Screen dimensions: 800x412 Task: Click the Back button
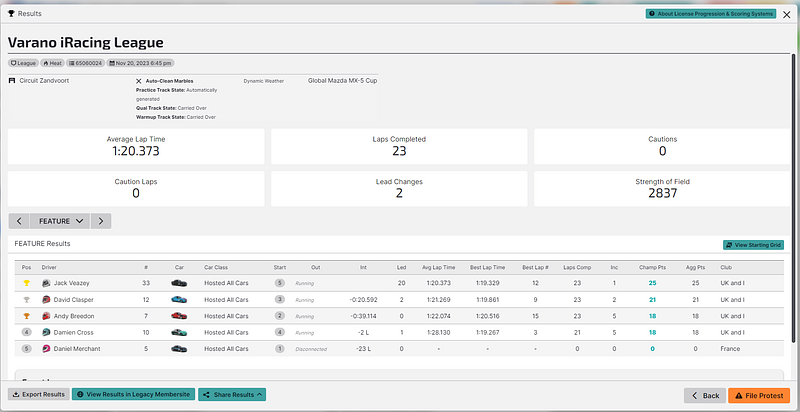point(705,395)
